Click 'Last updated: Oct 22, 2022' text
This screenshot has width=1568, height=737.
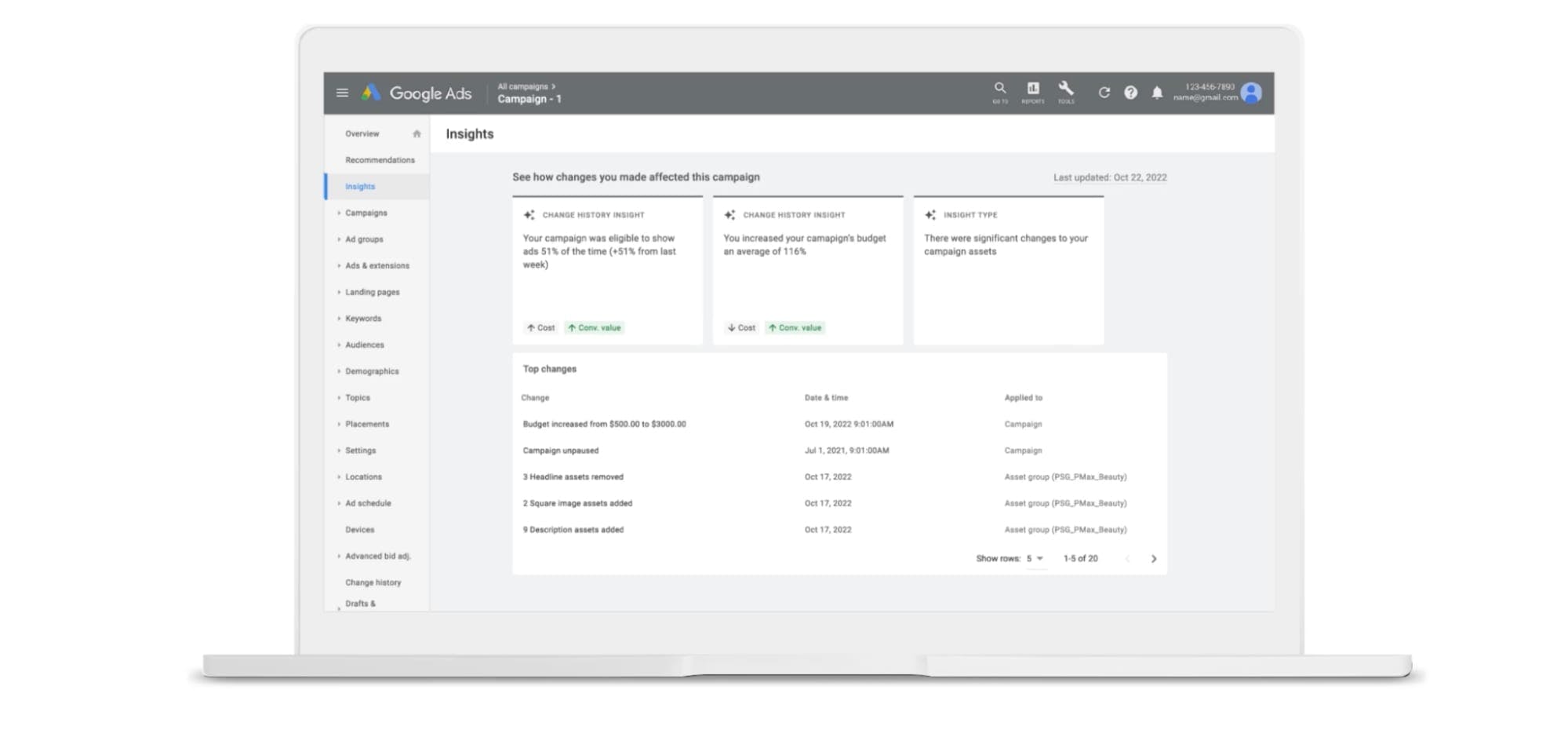tap(1110, 177)
